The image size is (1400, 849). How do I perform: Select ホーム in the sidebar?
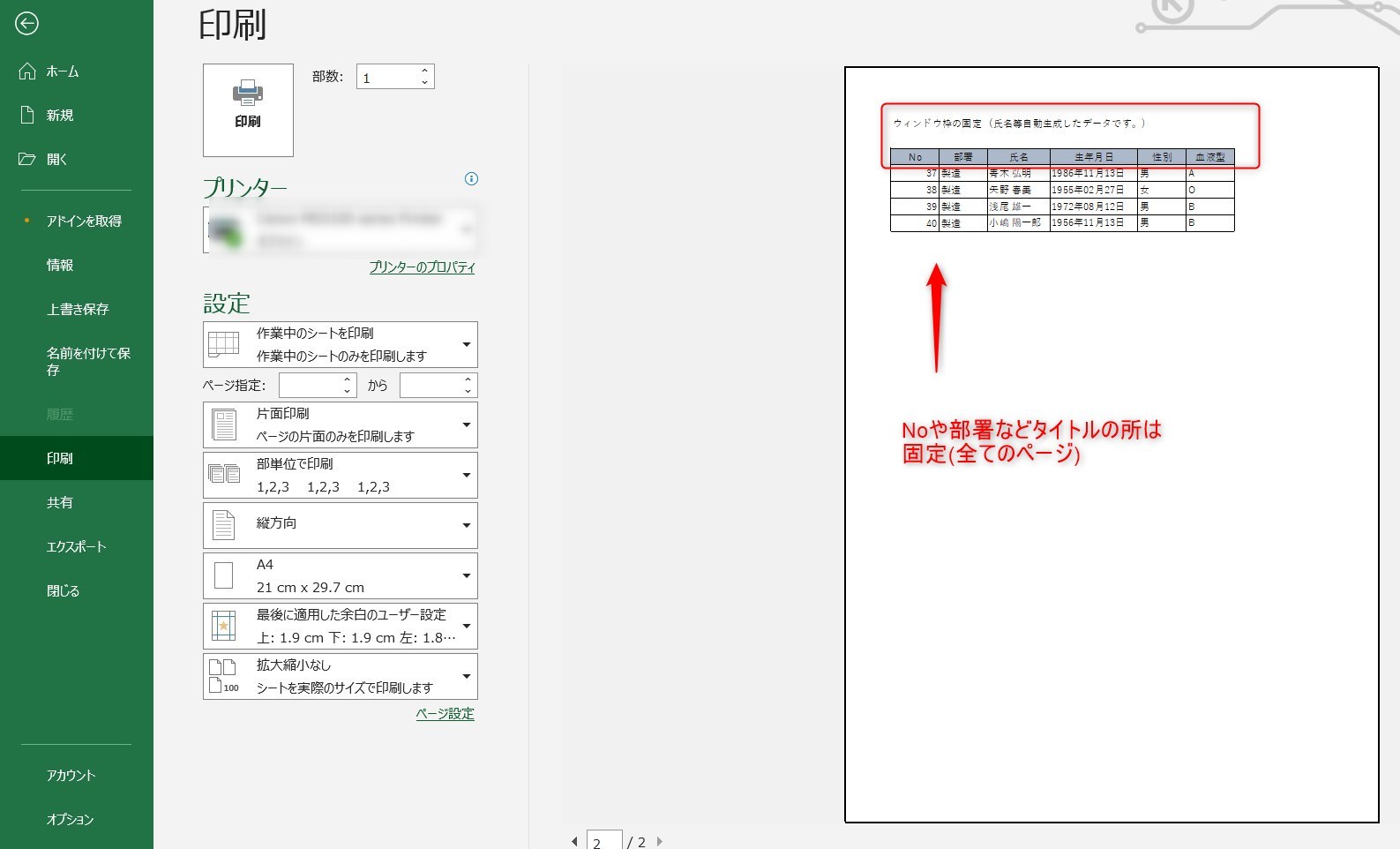point(63,71)
